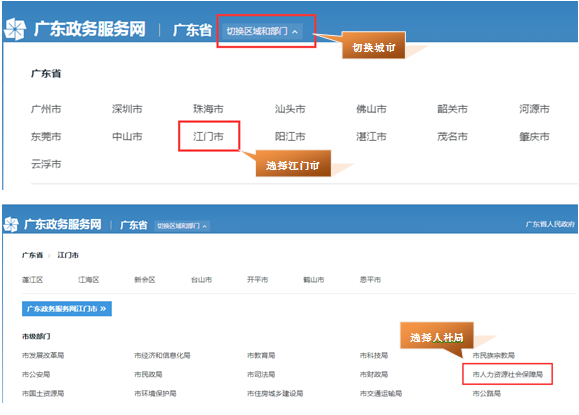Select 茂名市 from the city list
This screenshot has width=579, height=415.
[452, 137]
